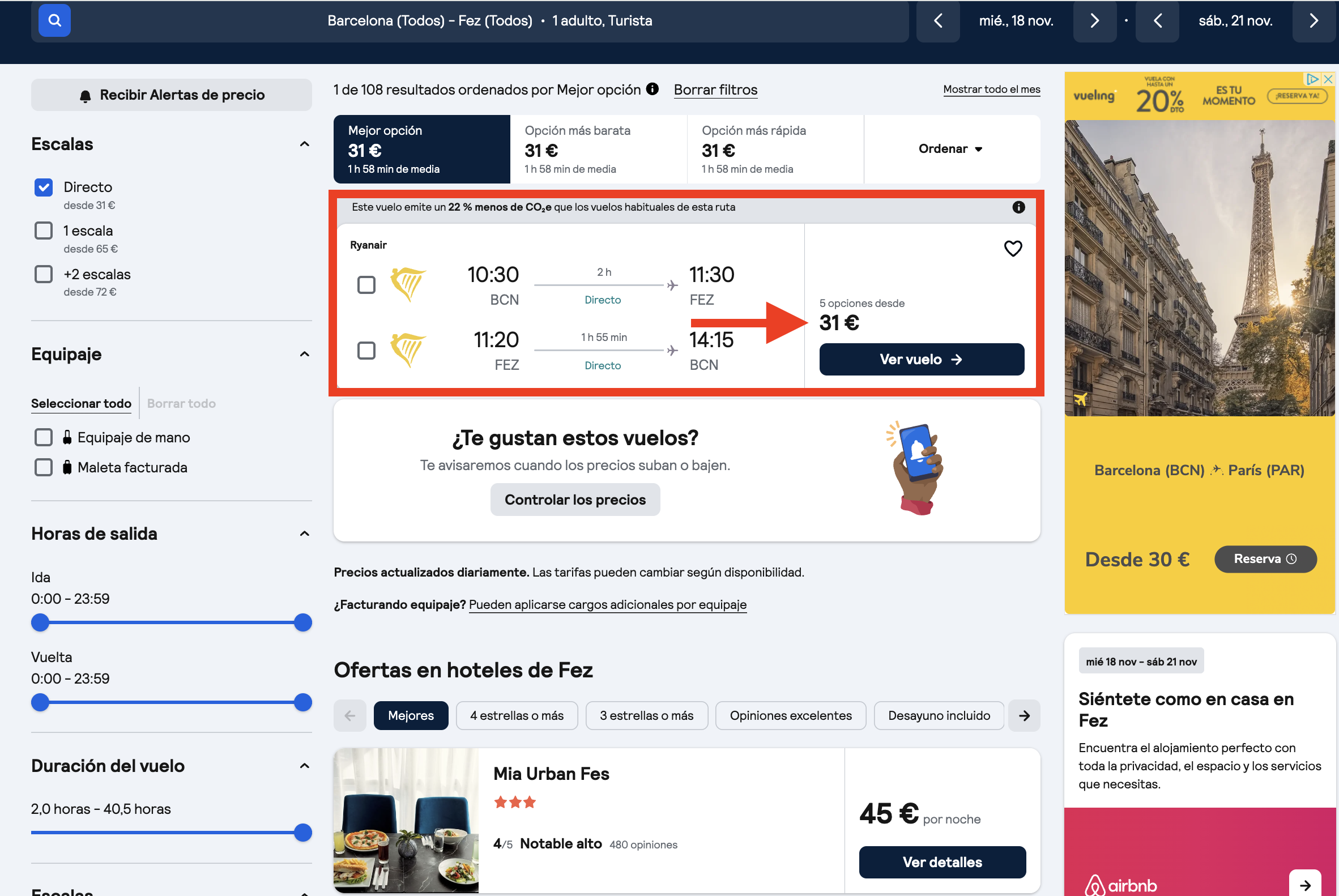
Task: Select 3 estrellas o más hotel filter
Action: [x=647, y=715]
